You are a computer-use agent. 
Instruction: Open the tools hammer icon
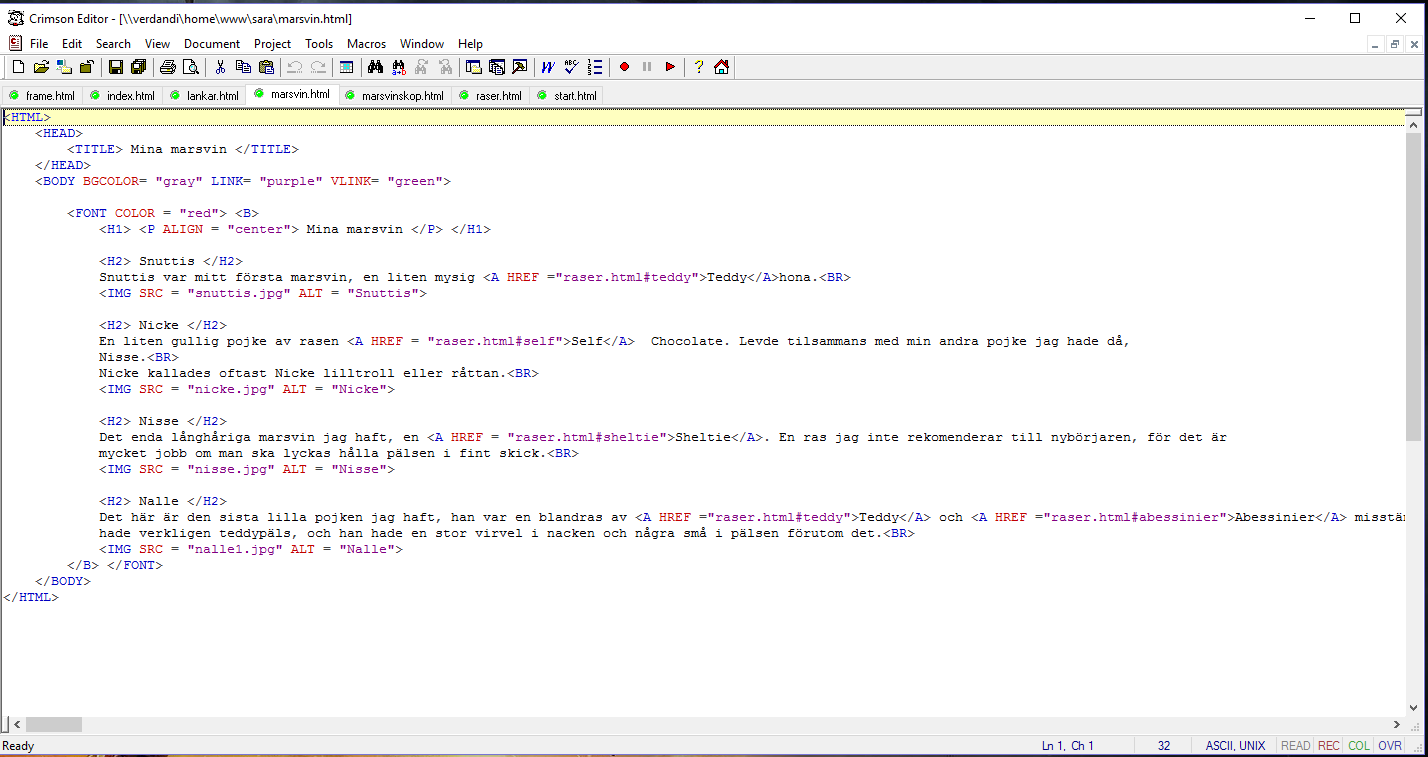pos(520,67)
